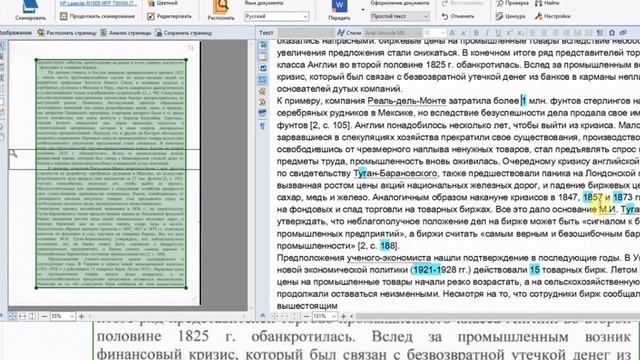Viewport: 640px width, 360px height.
Task: Open the Простой текст document layout dropdown
Action: pyautogui.click(x=400, y=16)
